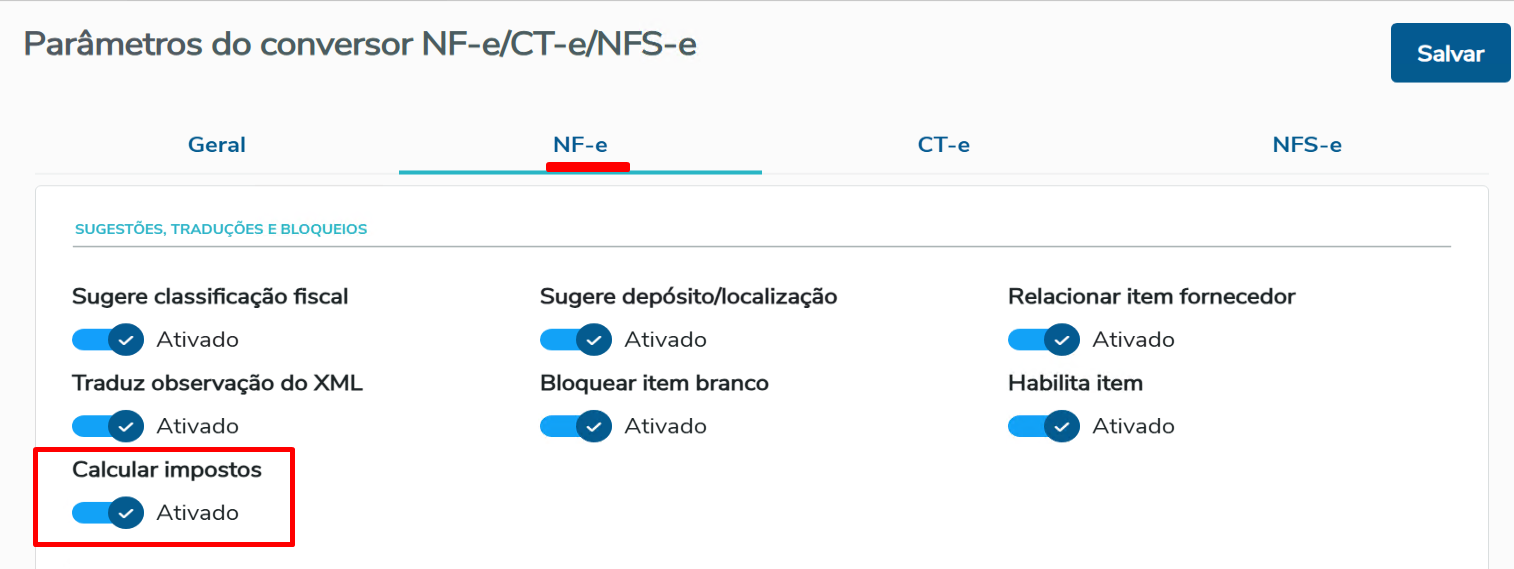
Task: Toggle the Traduz observação do XML switch
Action: pos(108,426)
